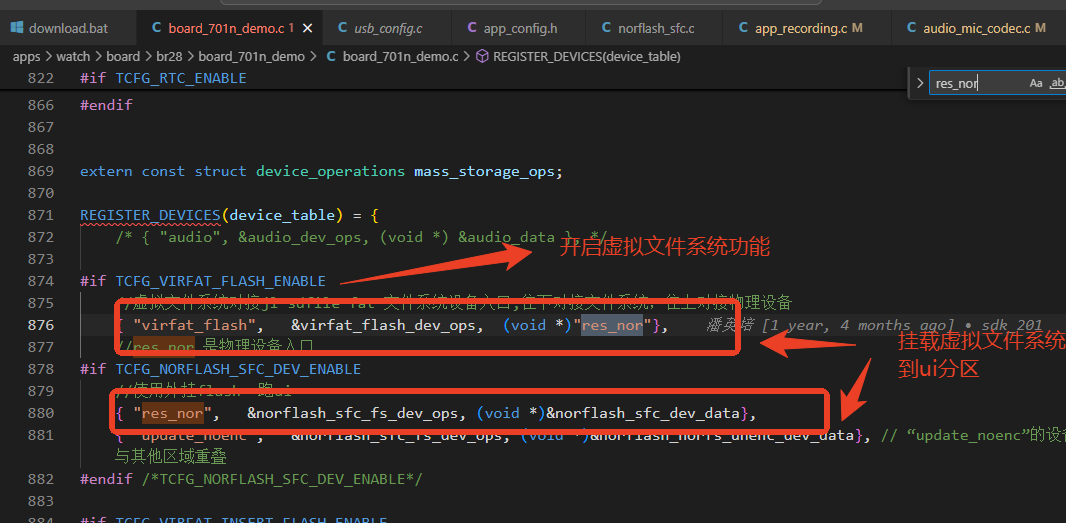Click the 'apps' breadcrumb segment
The width and height of the screenshot is (1066, 523).
27,56
